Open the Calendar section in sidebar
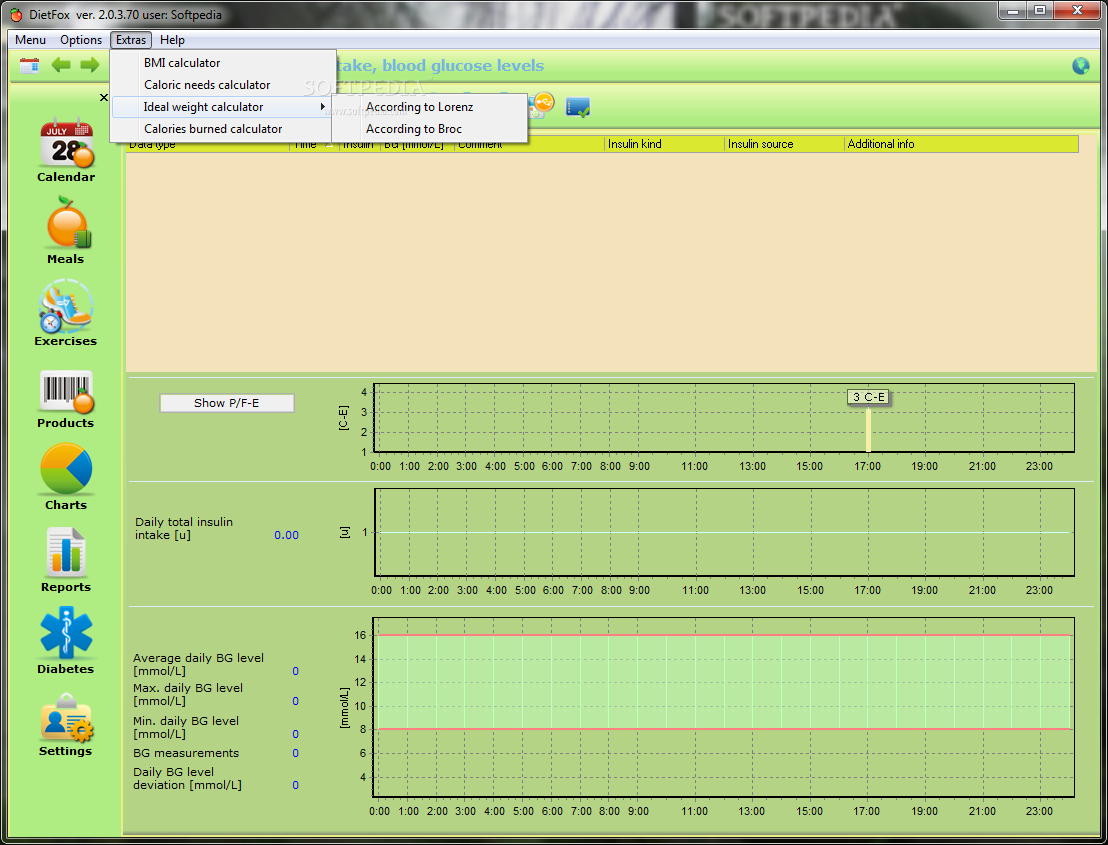The image size is (1108, 845). coord(66,150)
